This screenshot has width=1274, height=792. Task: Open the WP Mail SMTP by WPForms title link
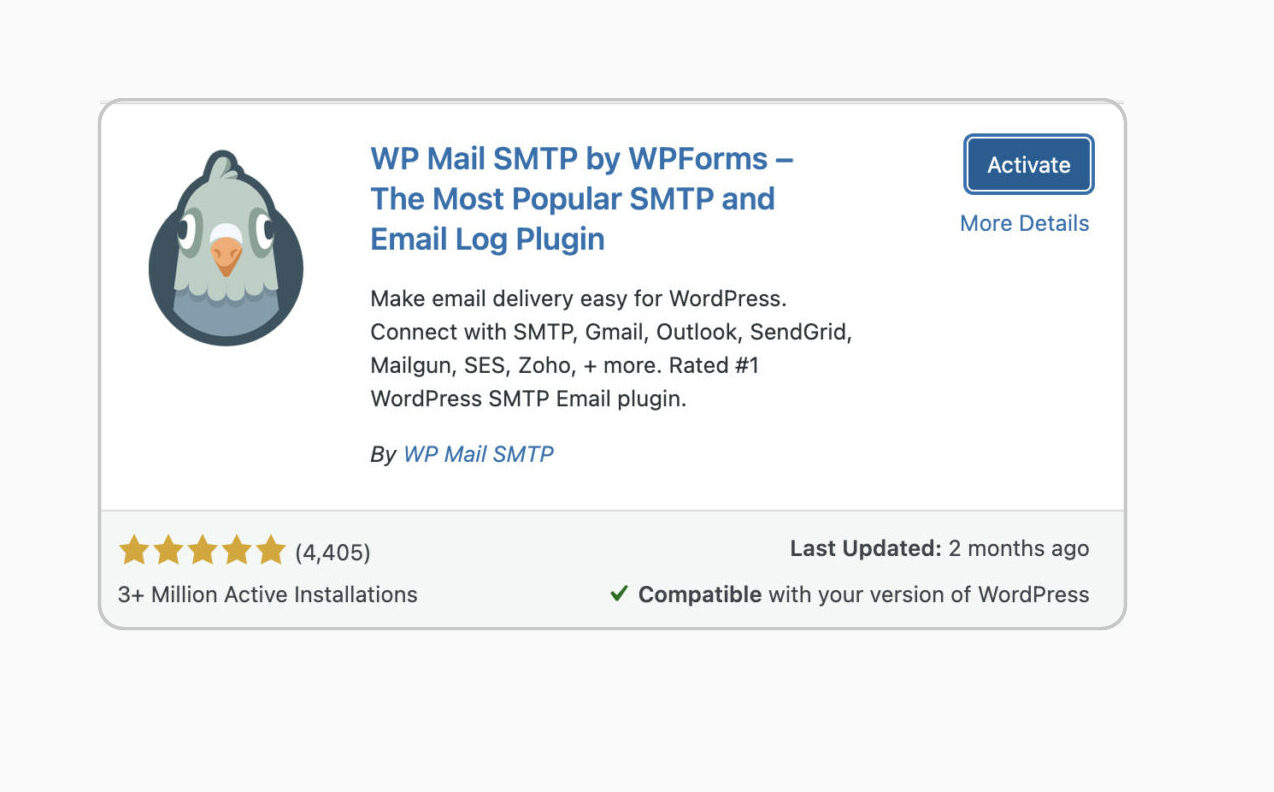[x=582, y=199]
